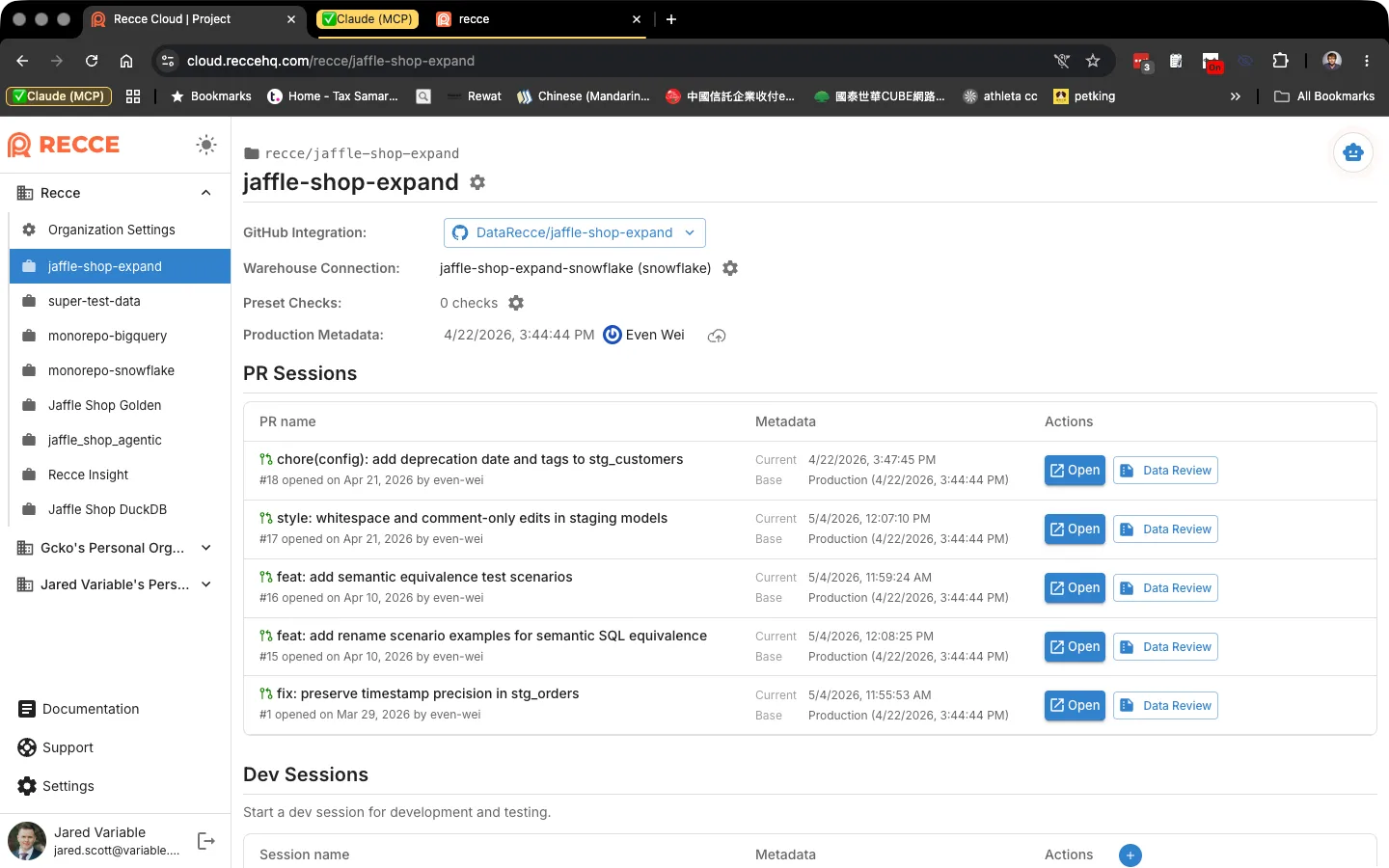
Task: Click the Claude (MCP) tab group label
Action: [368, 19]
